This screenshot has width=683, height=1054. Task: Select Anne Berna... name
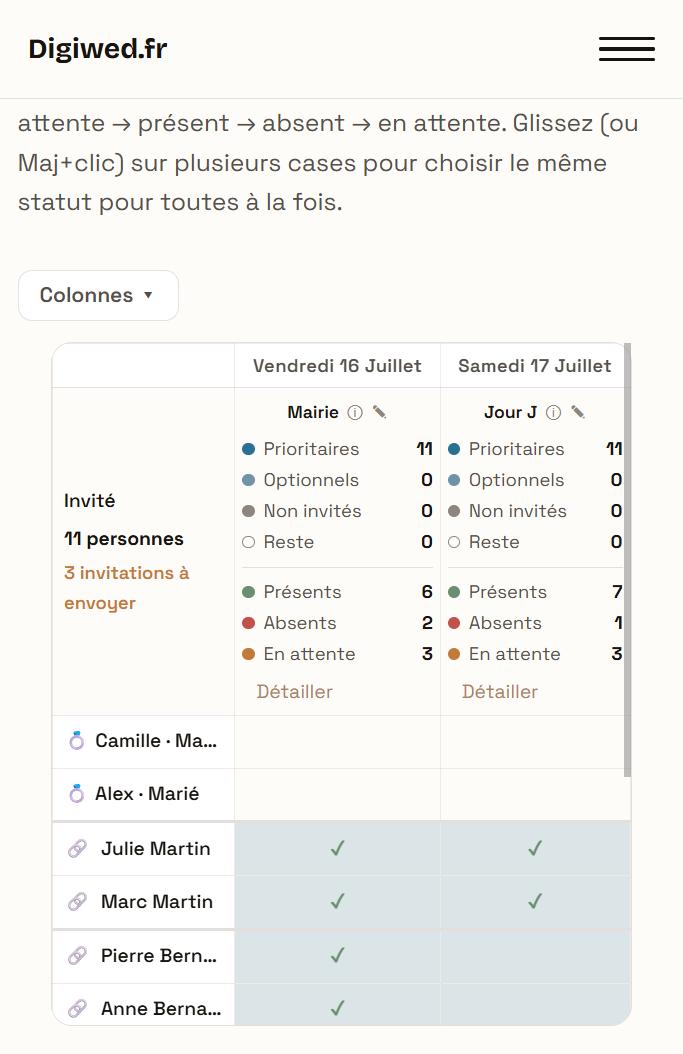[x=161, y=1008]
